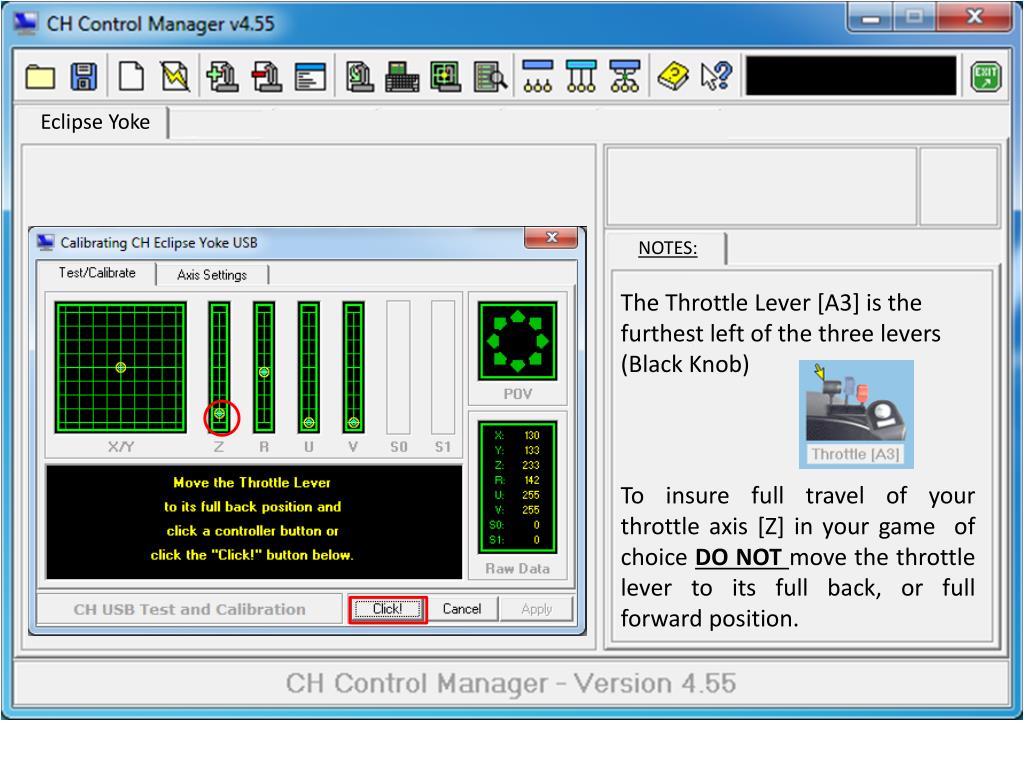Open a map file with the folder icon
Viewport: 1024px width, 768px height.
(40, 77)
